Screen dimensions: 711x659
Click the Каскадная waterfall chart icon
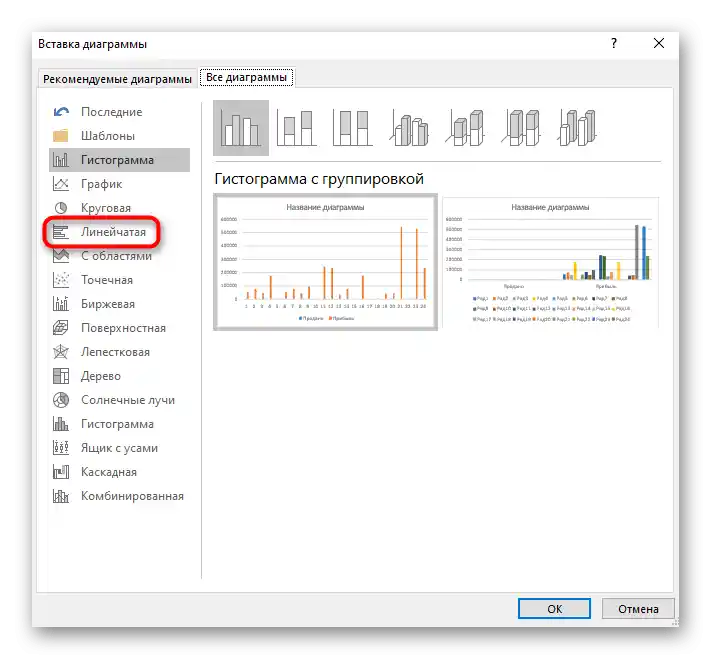coord(61,472)
